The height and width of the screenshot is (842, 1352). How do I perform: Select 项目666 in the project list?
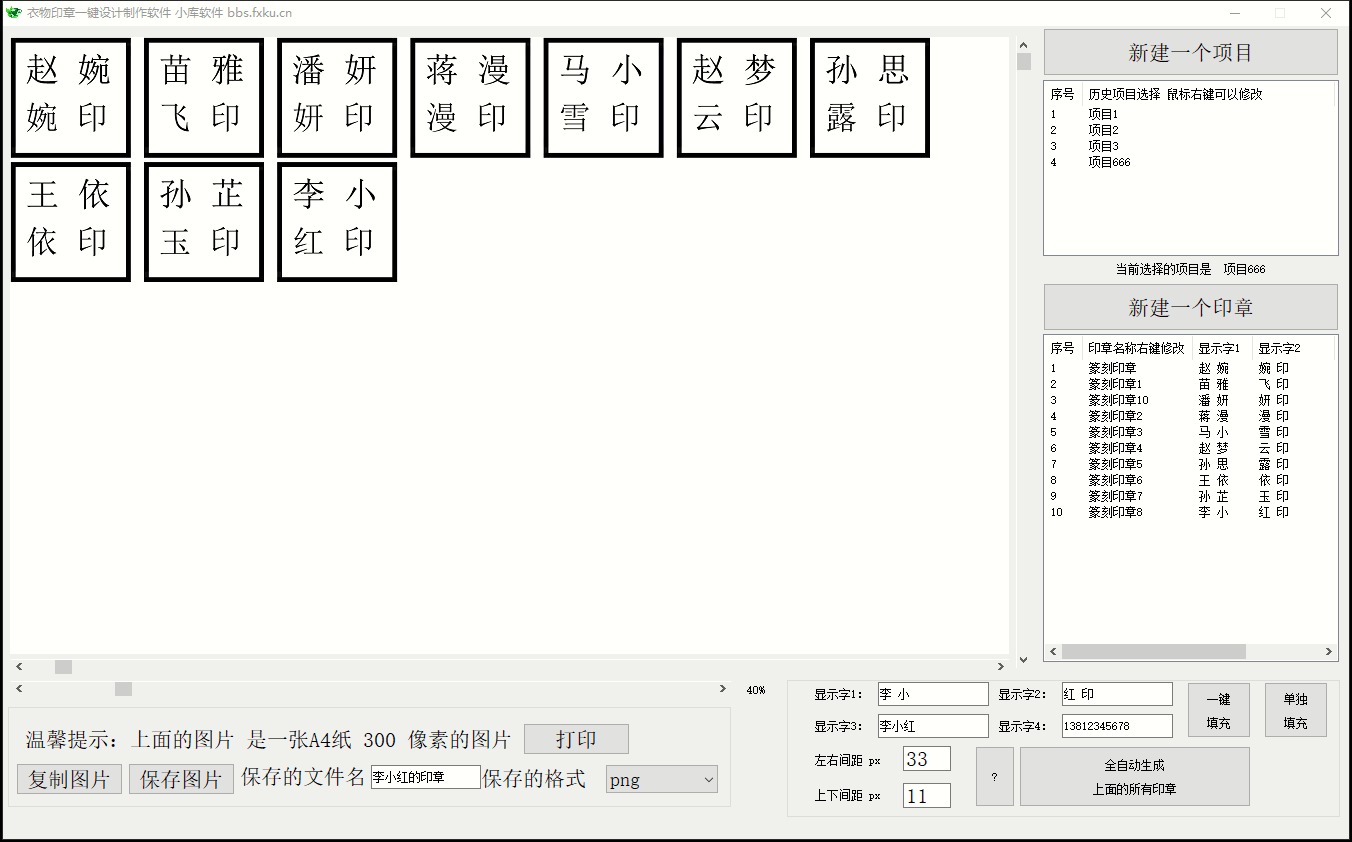pos(1109,162)
